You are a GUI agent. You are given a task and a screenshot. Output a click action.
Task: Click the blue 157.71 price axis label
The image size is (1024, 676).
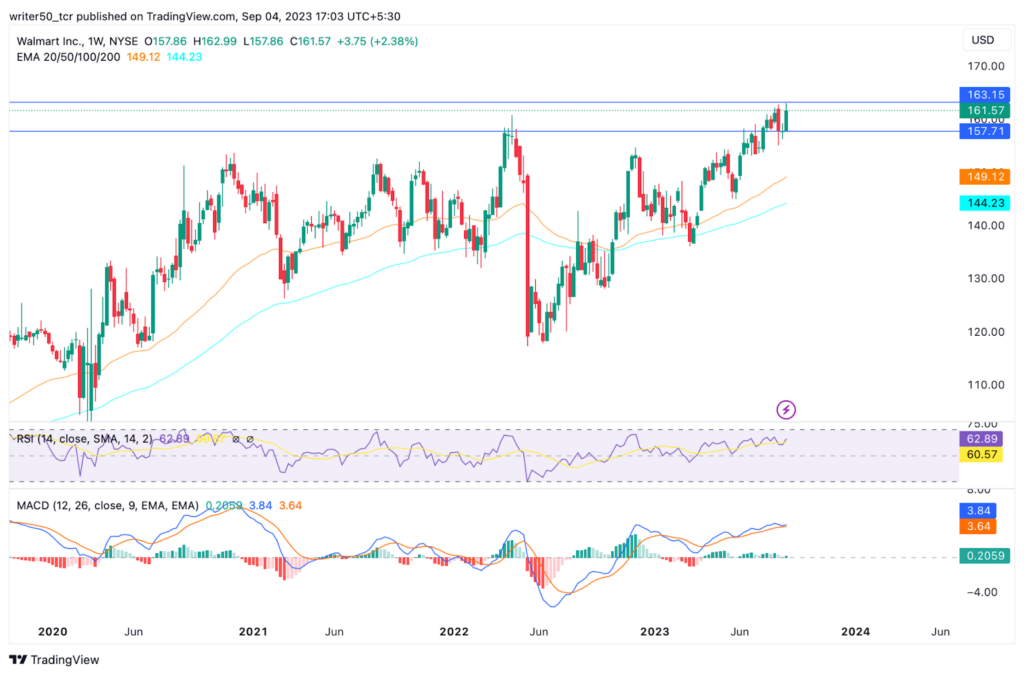tap(985, 131)
